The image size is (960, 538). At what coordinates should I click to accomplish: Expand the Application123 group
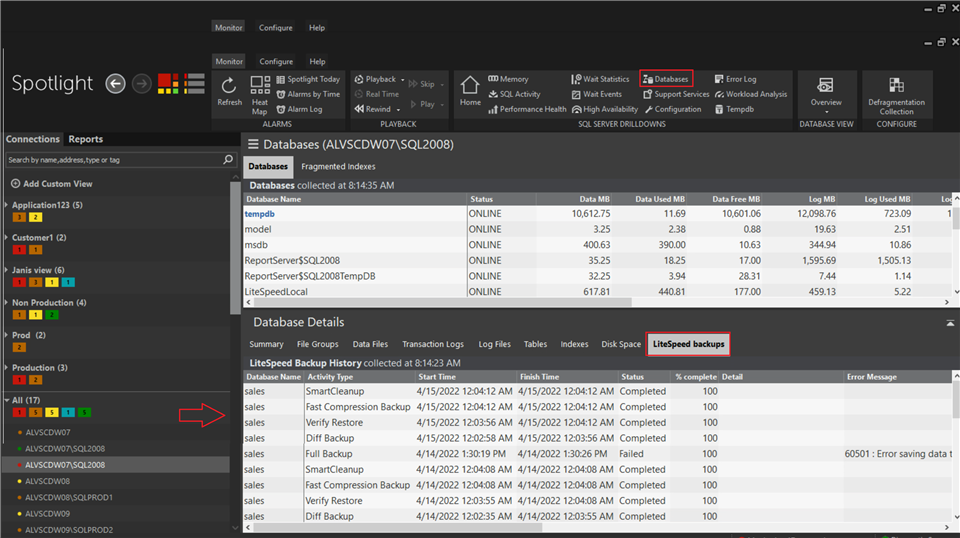click(7, 205)
